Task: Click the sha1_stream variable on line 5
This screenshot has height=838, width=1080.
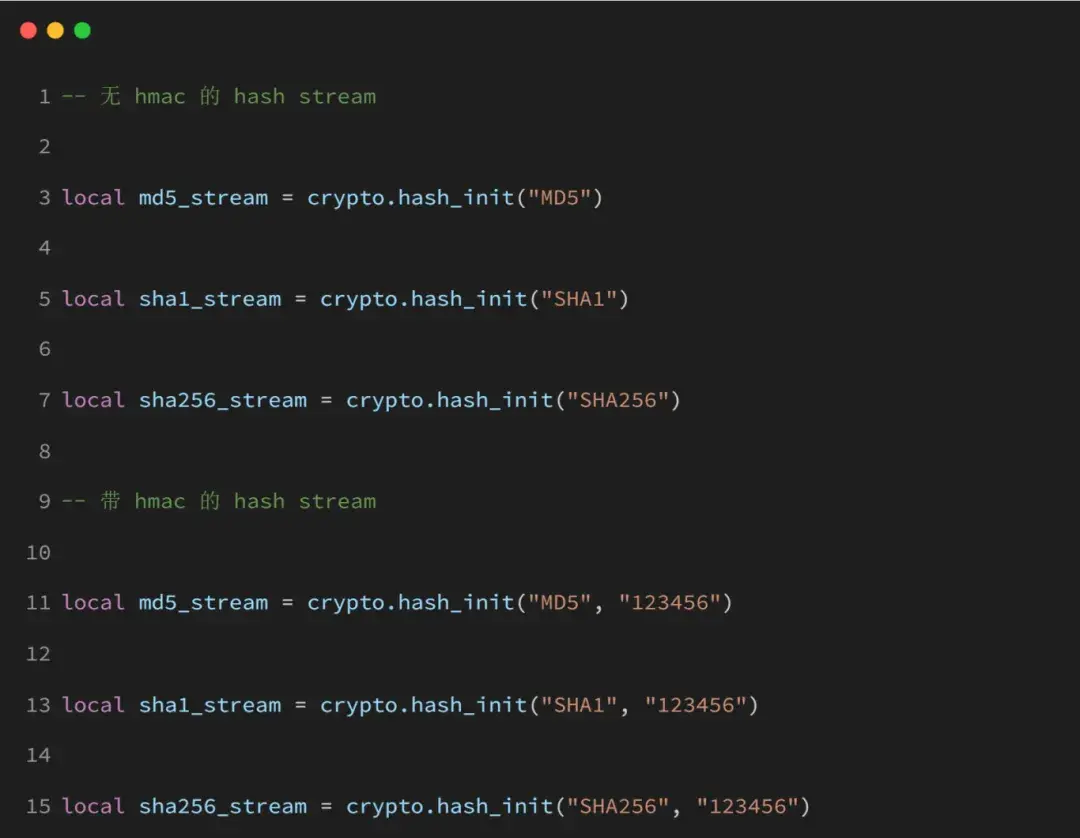Action: pos(210,299)
